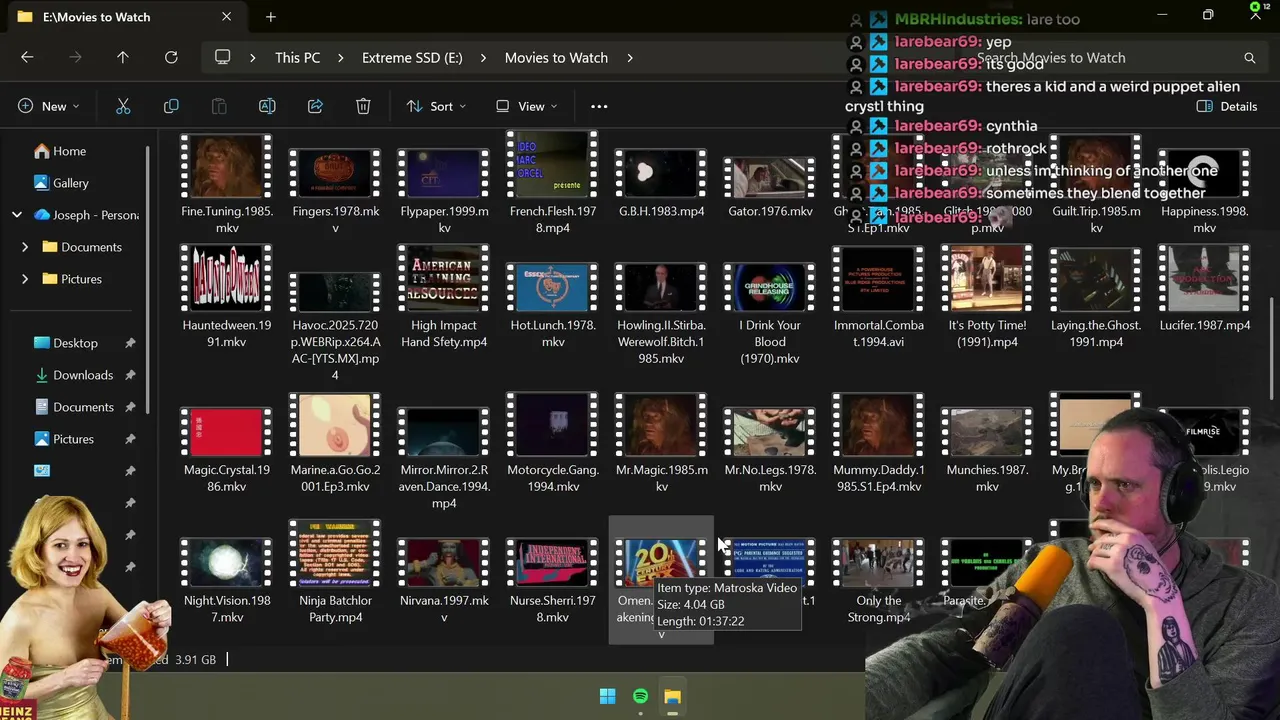Select Hauntedween.1991.mkv file

pos(227,298)
